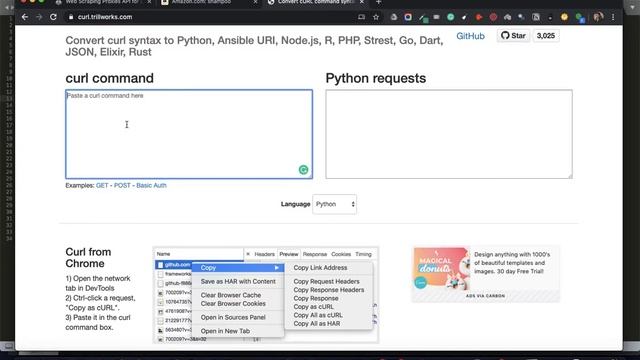640x360 pixels.
Task: Click the Magical Donuts ad image
Action: point(441,269)
